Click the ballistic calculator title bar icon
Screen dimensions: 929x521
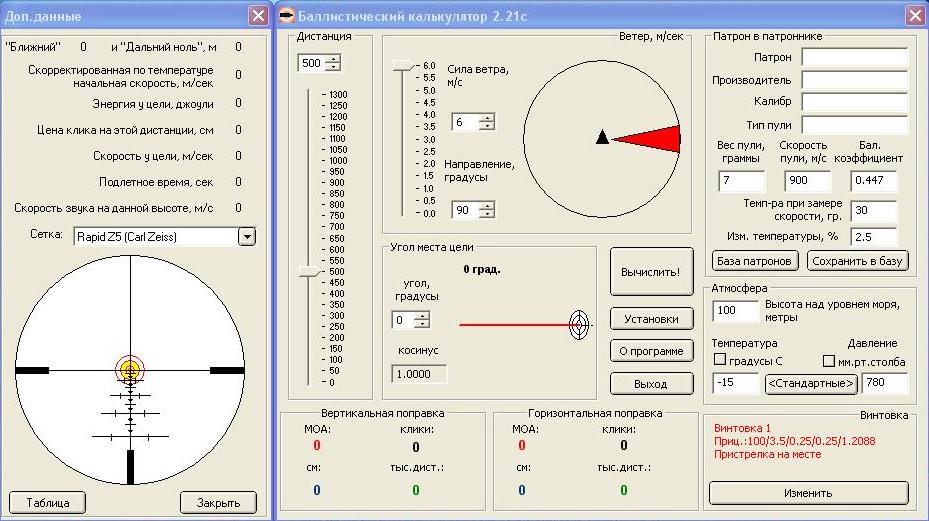(x=287, y=15)
